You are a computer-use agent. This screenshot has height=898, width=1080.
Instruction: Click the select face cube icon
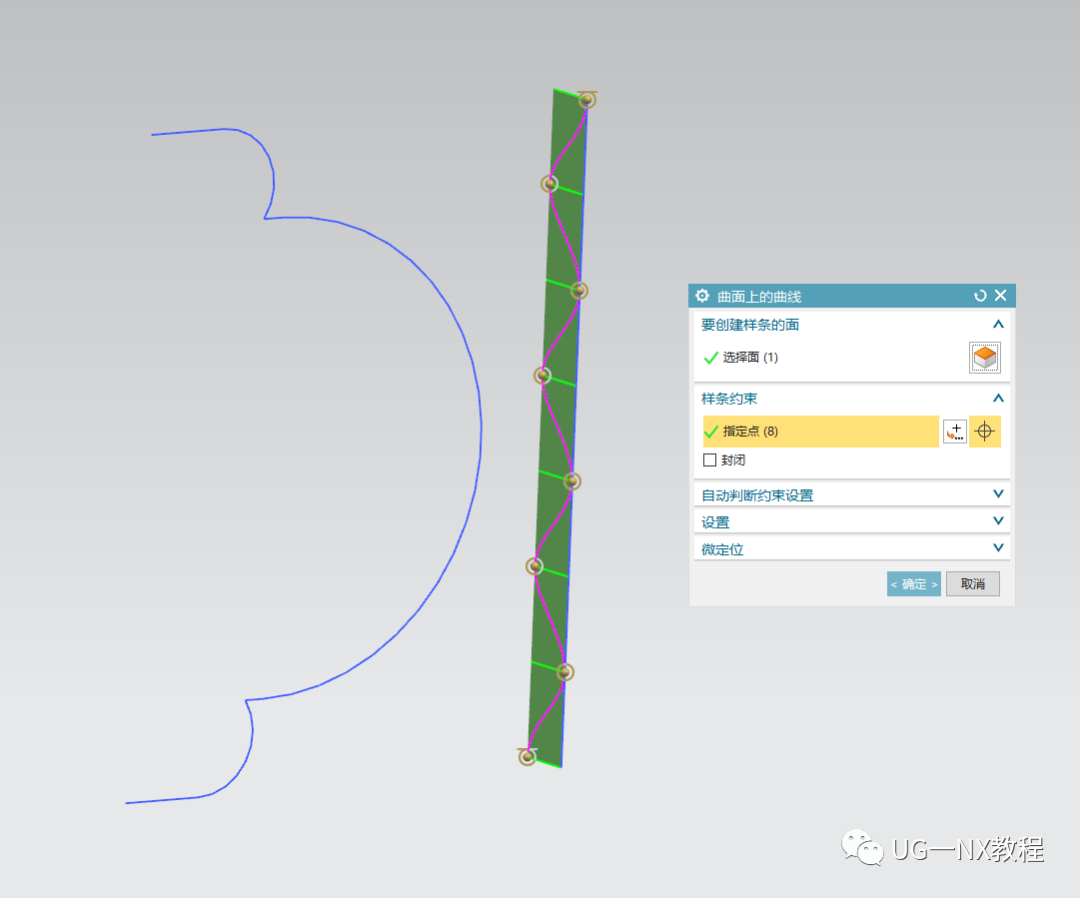point(984,357)
